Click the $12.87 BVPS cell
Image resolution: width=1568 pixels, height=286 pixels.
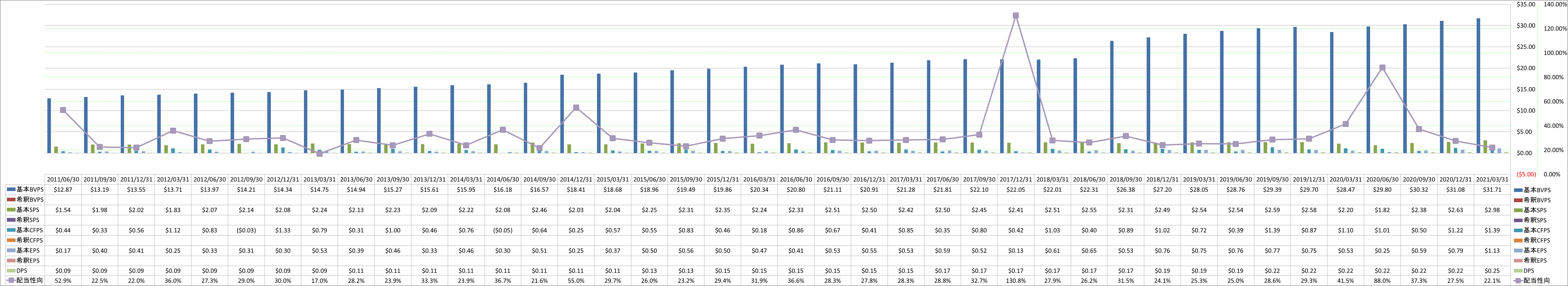tap(63, 190)
